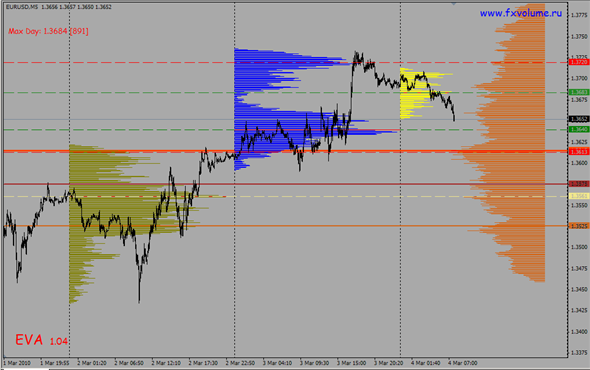Click the 4 Mar 07:00 time label
590x370 pixels.
click(462, 363)
